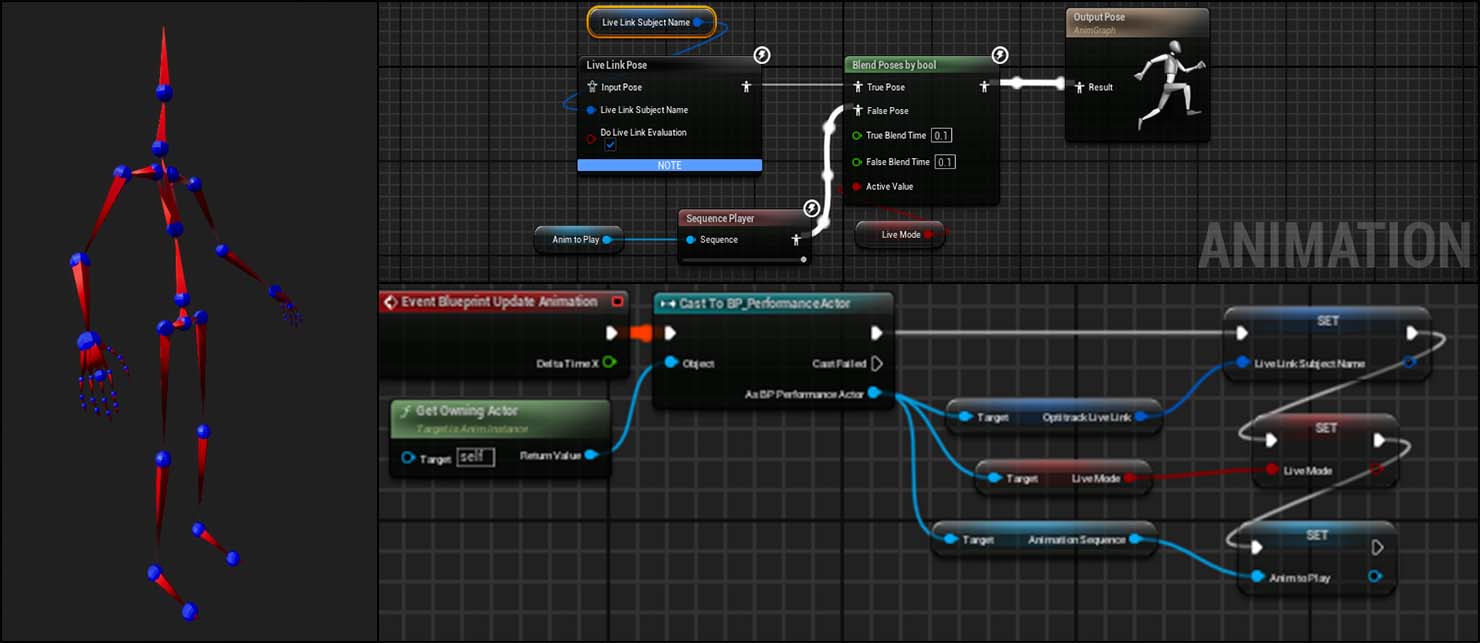The width and height of the screenshot is (1480, 643).
Task: Click the Anim to Play variable getter node
Action: pyautogui.click(x=578, y=239)
